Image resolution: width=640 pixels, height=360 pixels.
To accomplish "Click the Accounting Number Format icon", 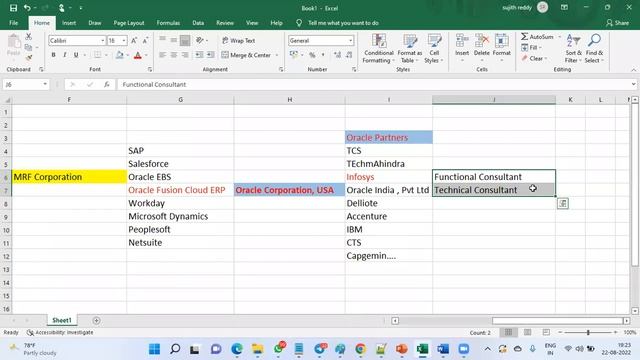I will (x=293, y=55).
